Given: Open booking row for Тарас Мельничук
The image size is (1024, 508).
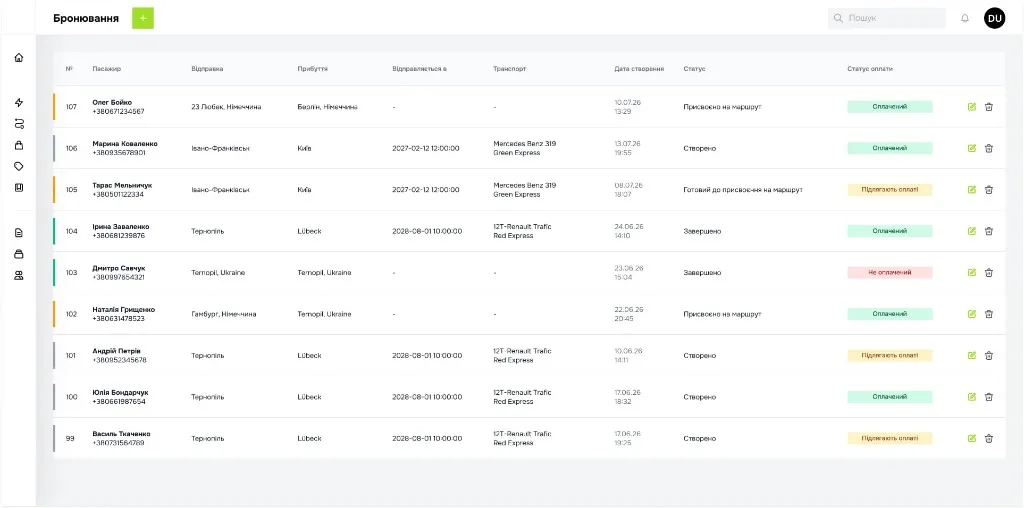Looking at the screenshot, I should click(x=529, y=189).
